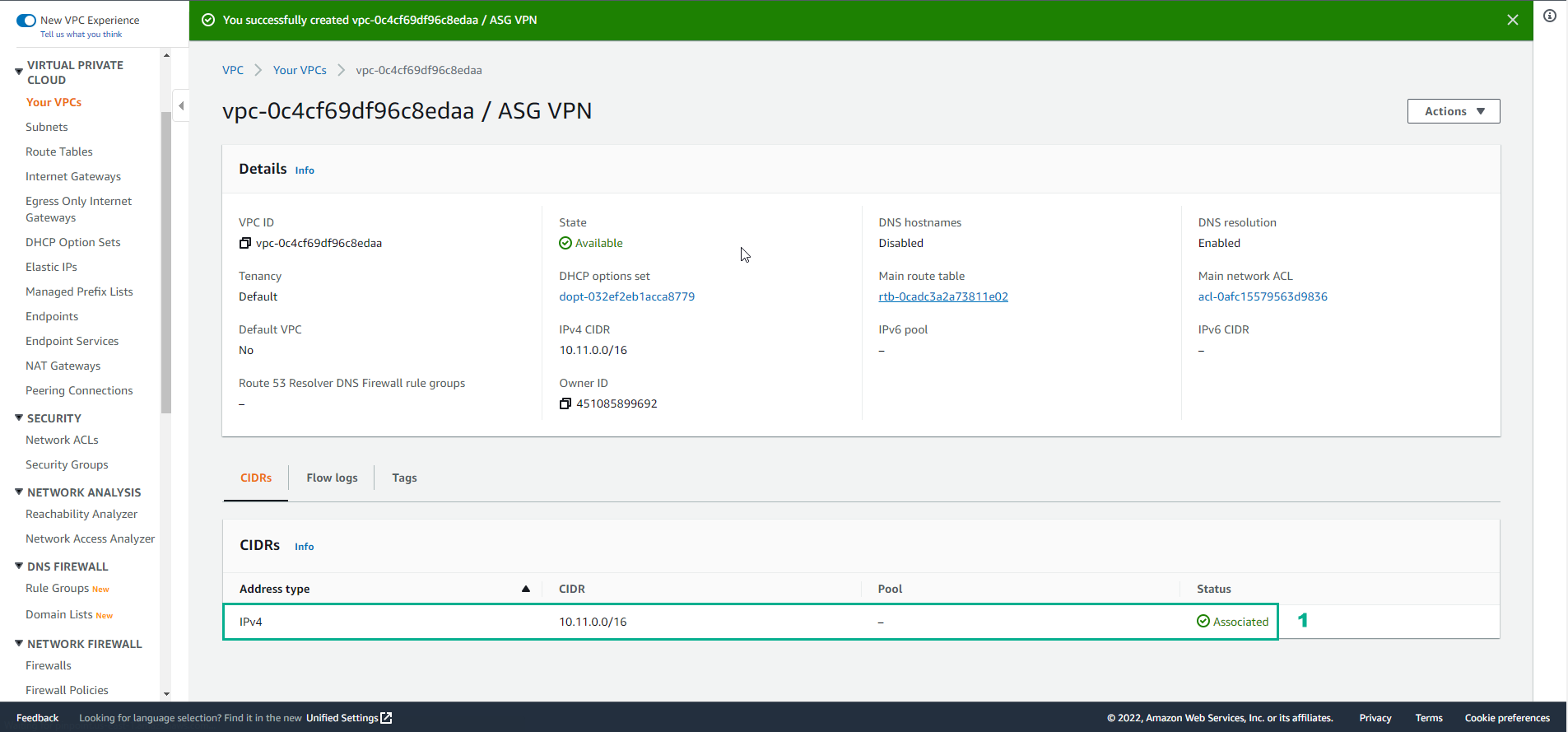The image size is (1568, 732).
Task: Open NAT Gateways in the sidebar
Action: click(x=63, y=366)
